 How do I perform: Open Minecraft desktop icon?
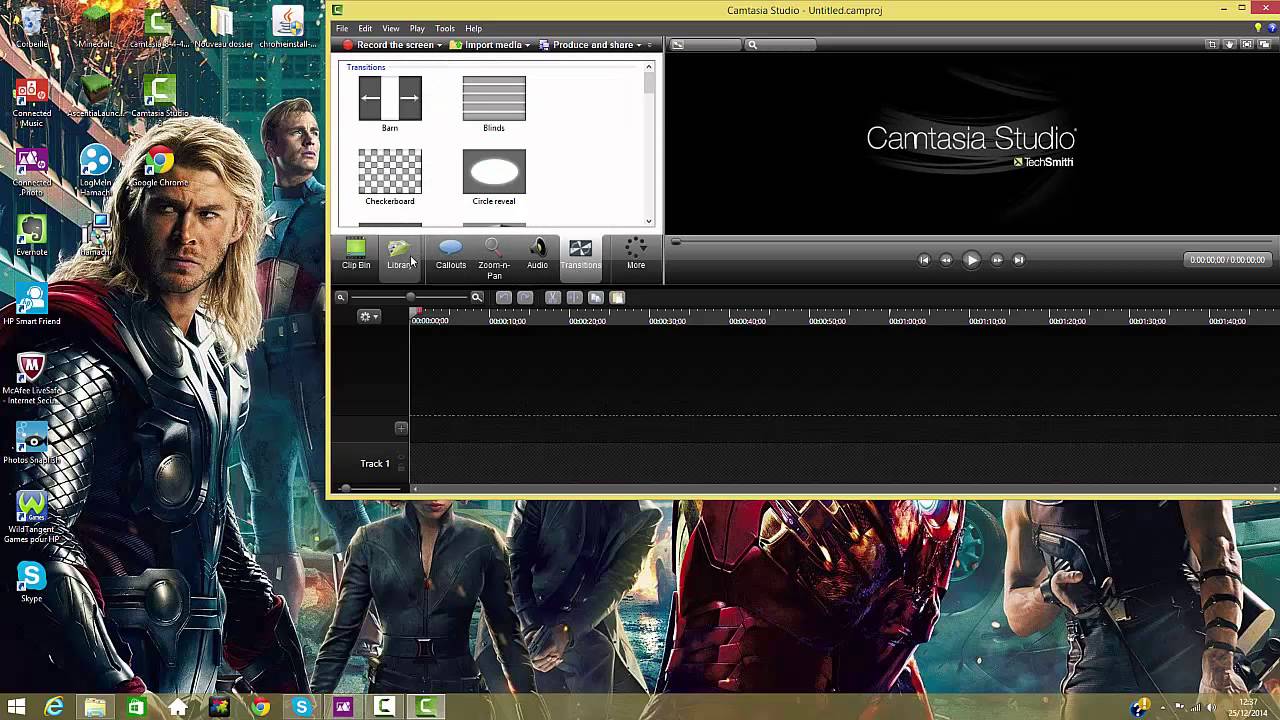point(95,29)
